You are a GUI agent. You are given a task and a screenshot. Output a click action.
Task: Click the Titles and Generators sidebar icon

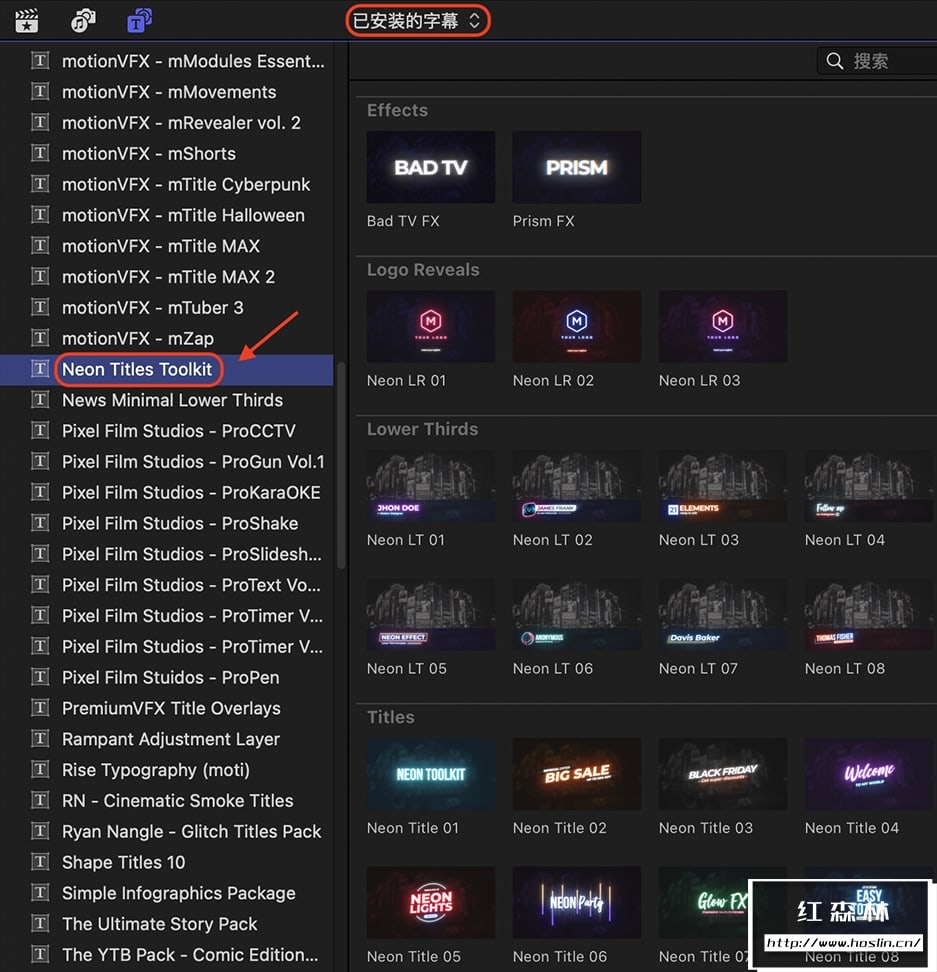[x=139, y=20]
